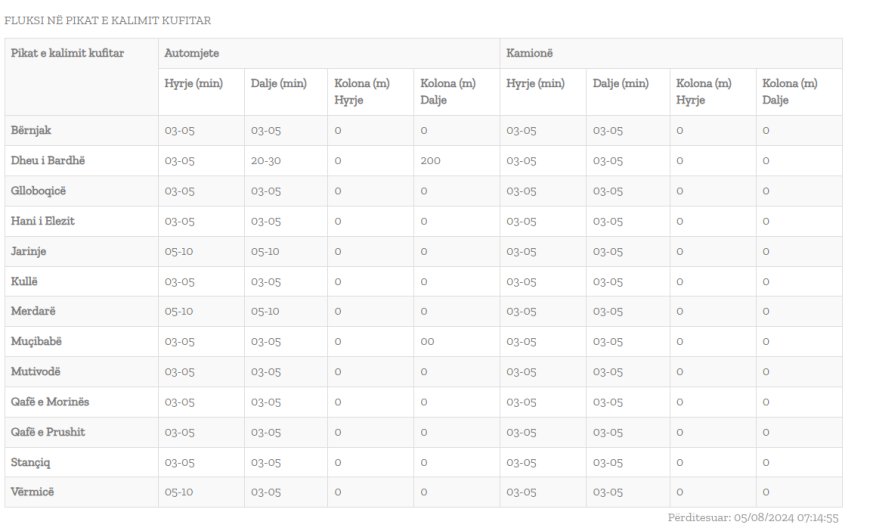The height and width of the screenshot is (531, 870).
Task: Click the Kullë row label
Action: coord(24,281)
